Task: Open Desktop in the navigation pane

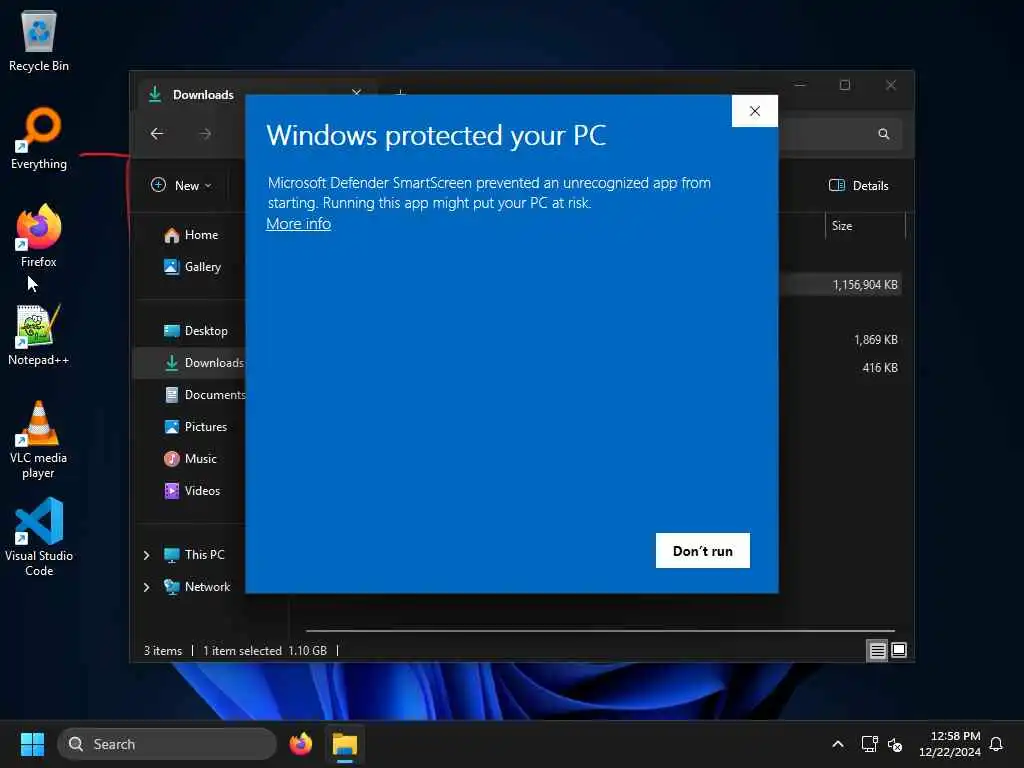Action: [x=195, y=331]
